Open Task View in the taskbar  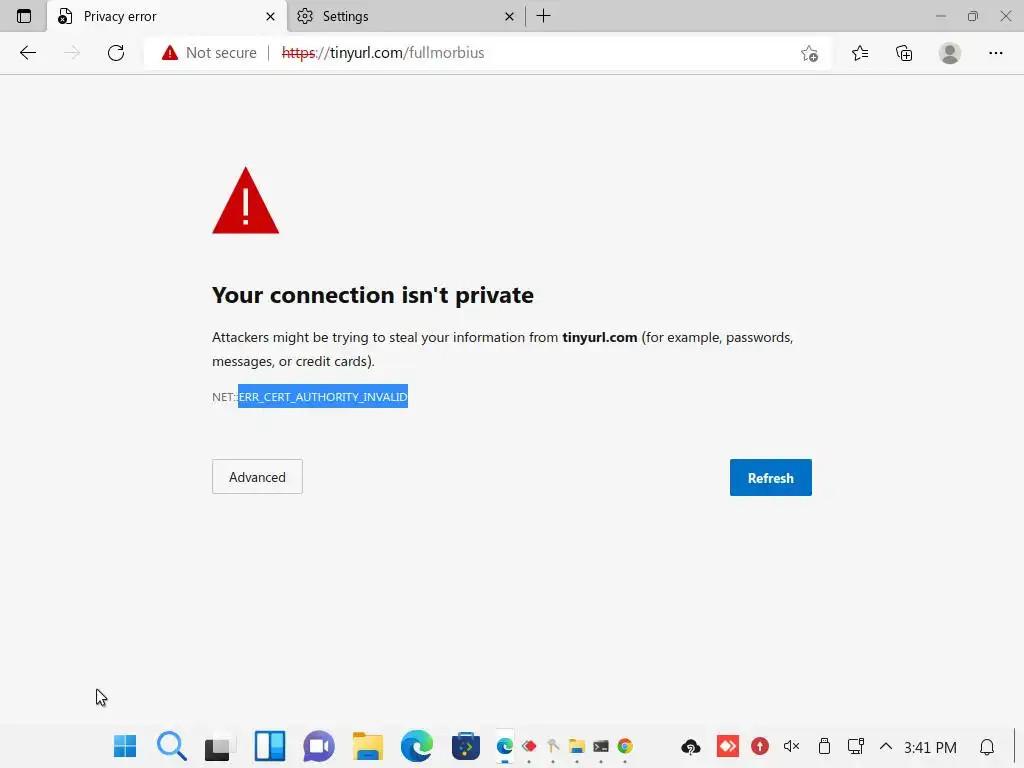click(x=218, y=747)
